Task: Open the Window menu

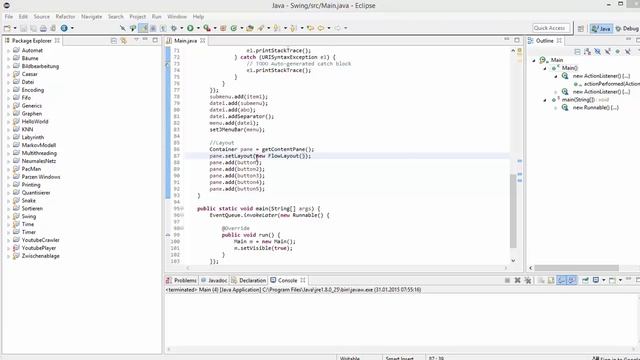Action: 177,17
